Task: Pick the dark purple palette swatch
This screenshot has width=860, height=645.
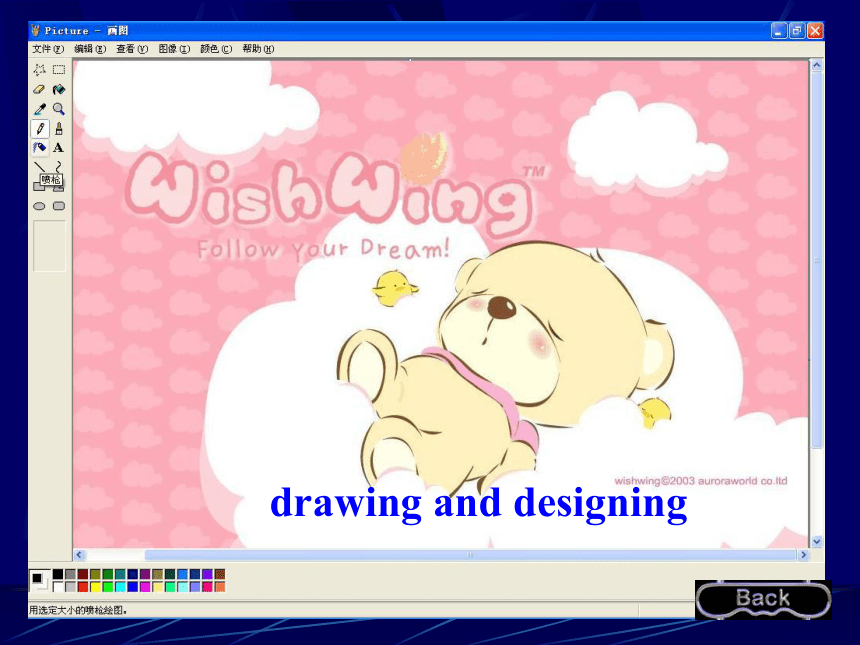Action: (x=145, y=574)
